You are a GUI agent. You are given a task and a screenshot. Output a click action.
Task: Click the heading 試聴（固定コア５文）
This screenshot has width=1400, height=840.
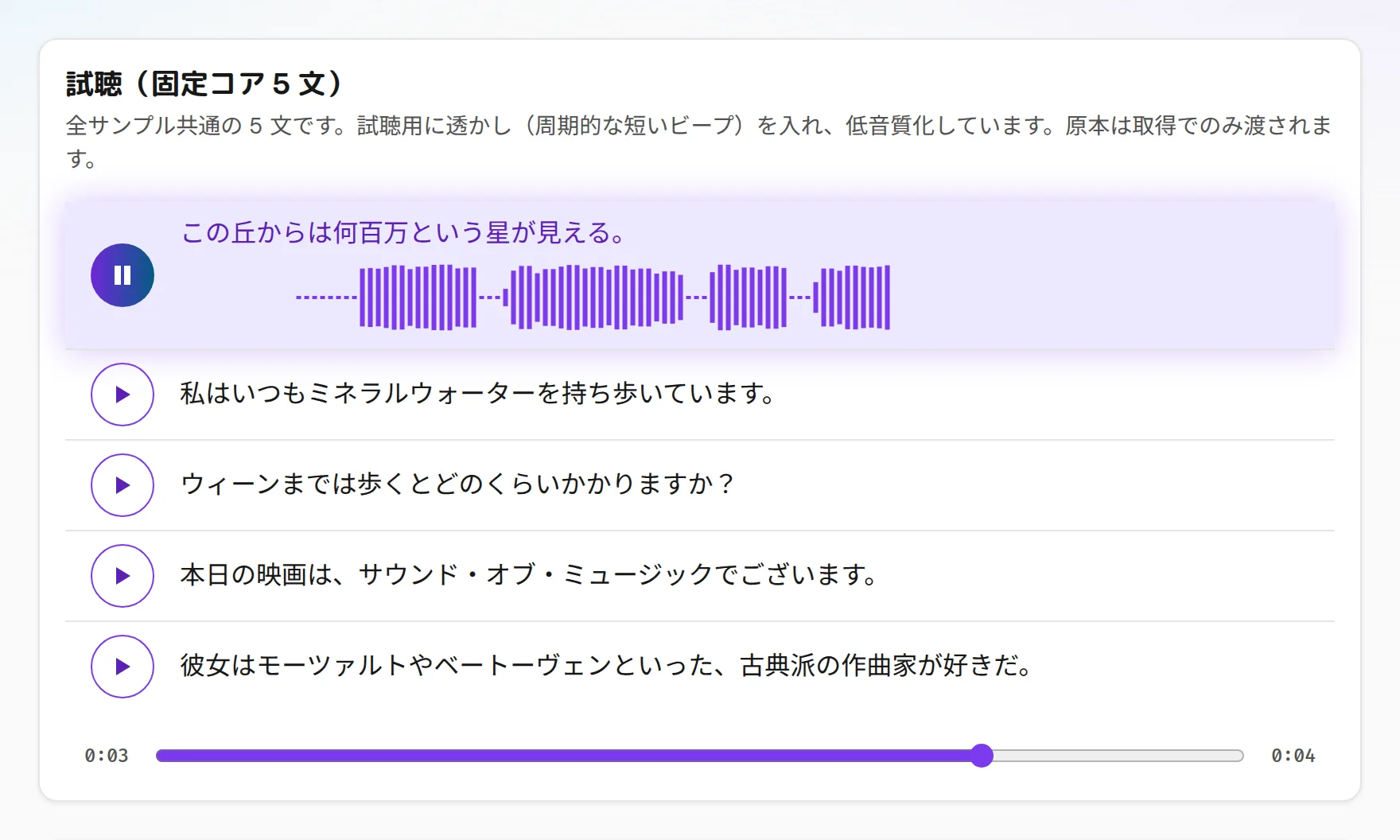pyautogui.click(x=206, y=84)
